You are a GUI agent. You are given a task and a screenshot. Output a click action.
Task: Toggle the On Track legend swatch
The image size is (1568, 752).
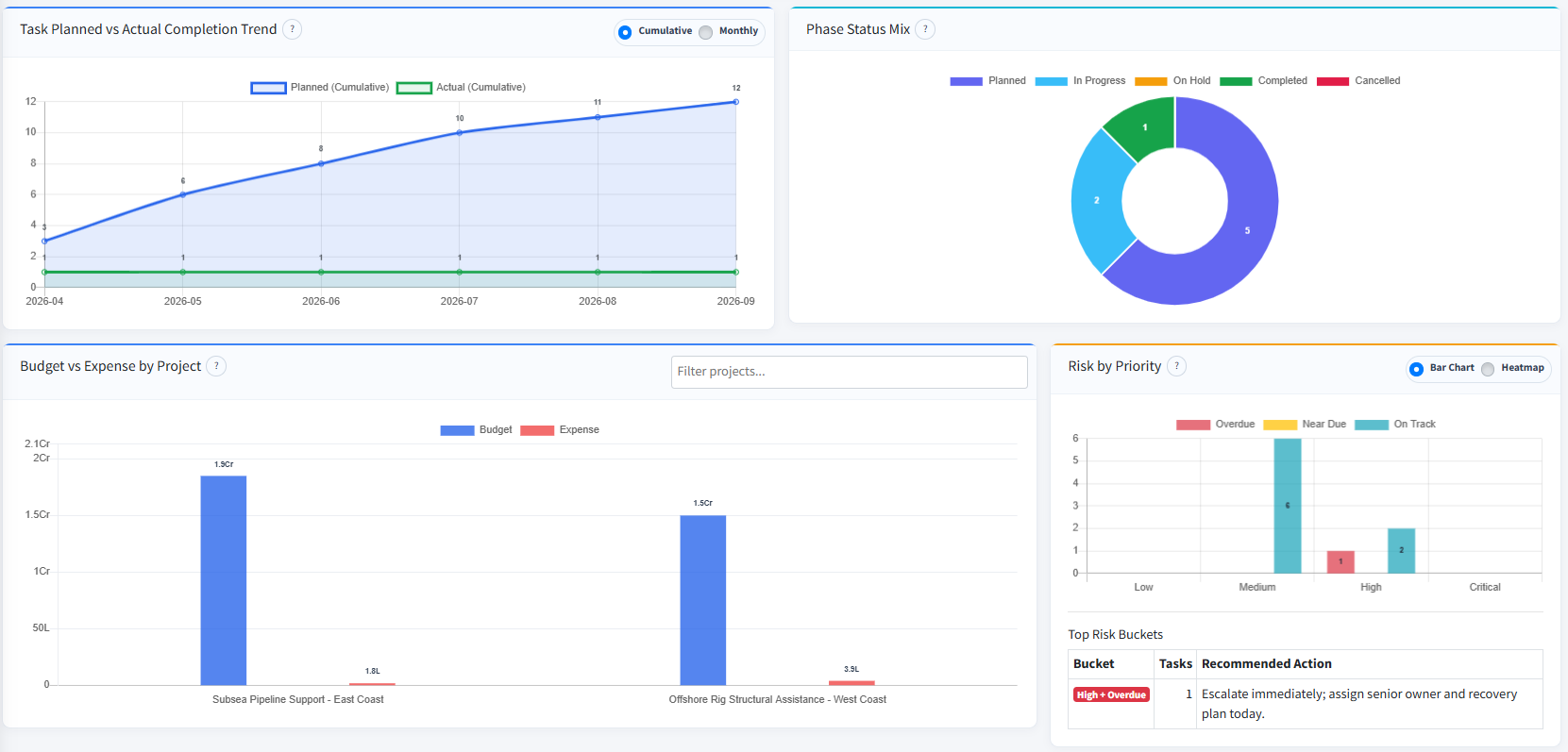(x=1372, y=425)
